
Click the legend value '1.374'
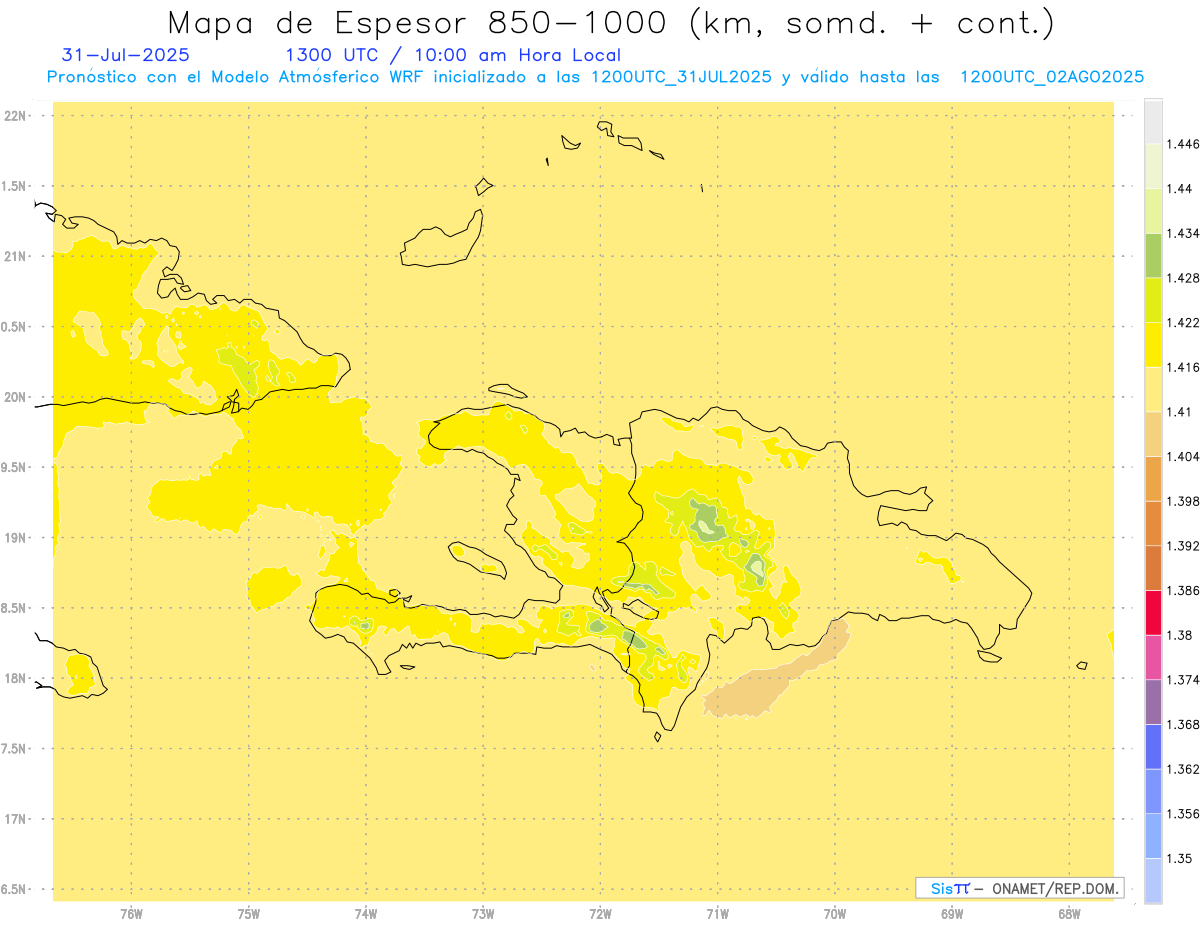click(1182, 680)
